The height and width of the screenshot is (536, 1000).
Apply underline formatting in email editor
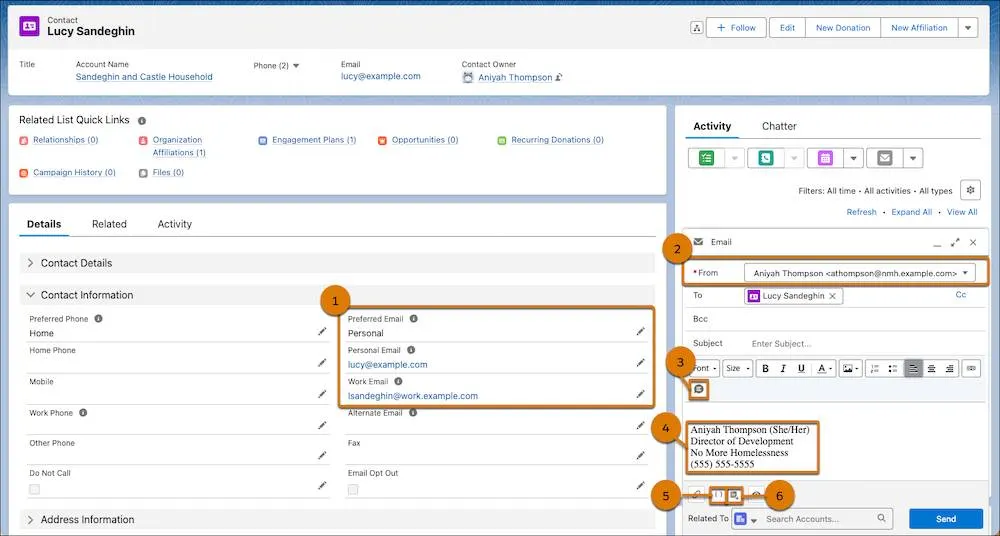click(801, 368)
